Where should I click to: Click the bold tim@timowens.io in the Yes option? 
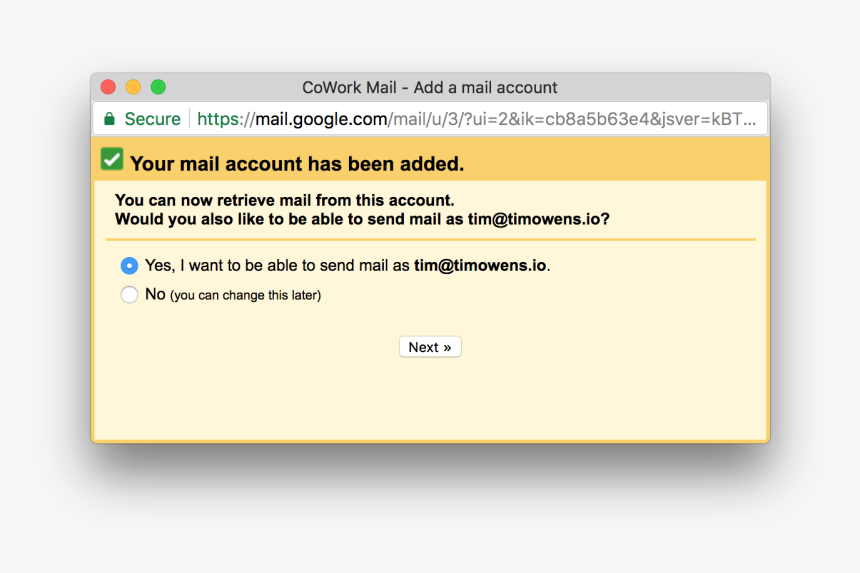click(x=480, y=266)
